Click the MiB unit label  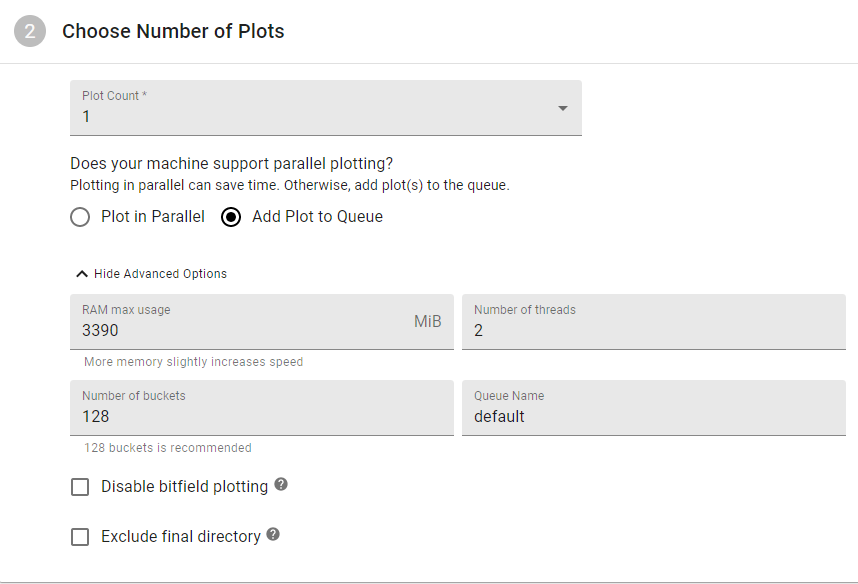427,321
